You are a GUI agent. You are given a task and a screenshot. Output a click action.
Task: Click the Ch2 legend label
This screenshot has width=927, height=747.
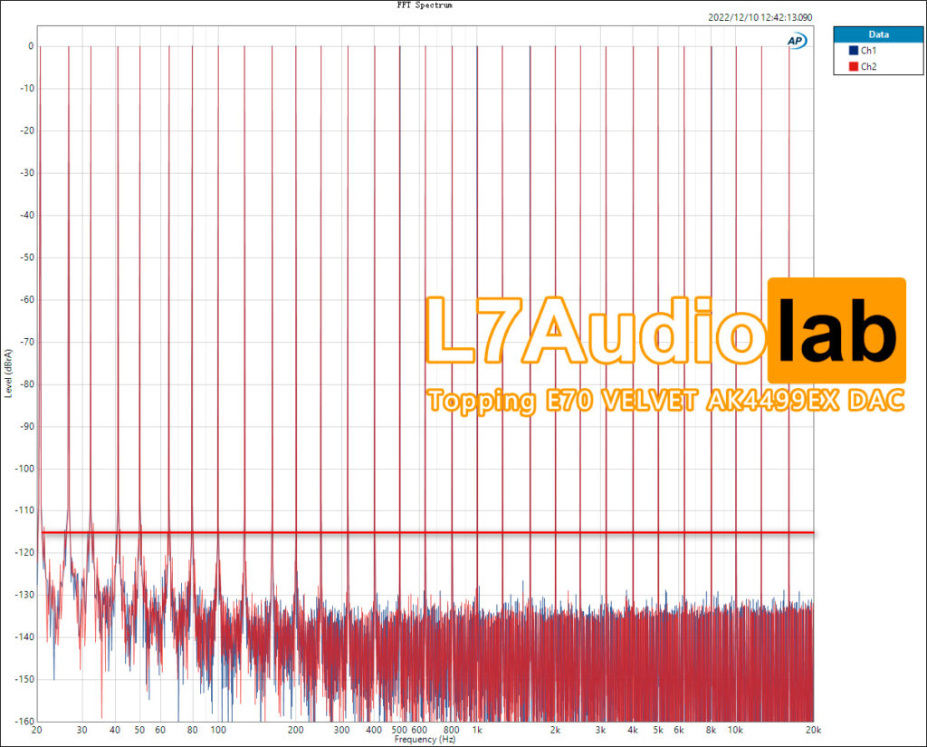click(x=868, y=67)
